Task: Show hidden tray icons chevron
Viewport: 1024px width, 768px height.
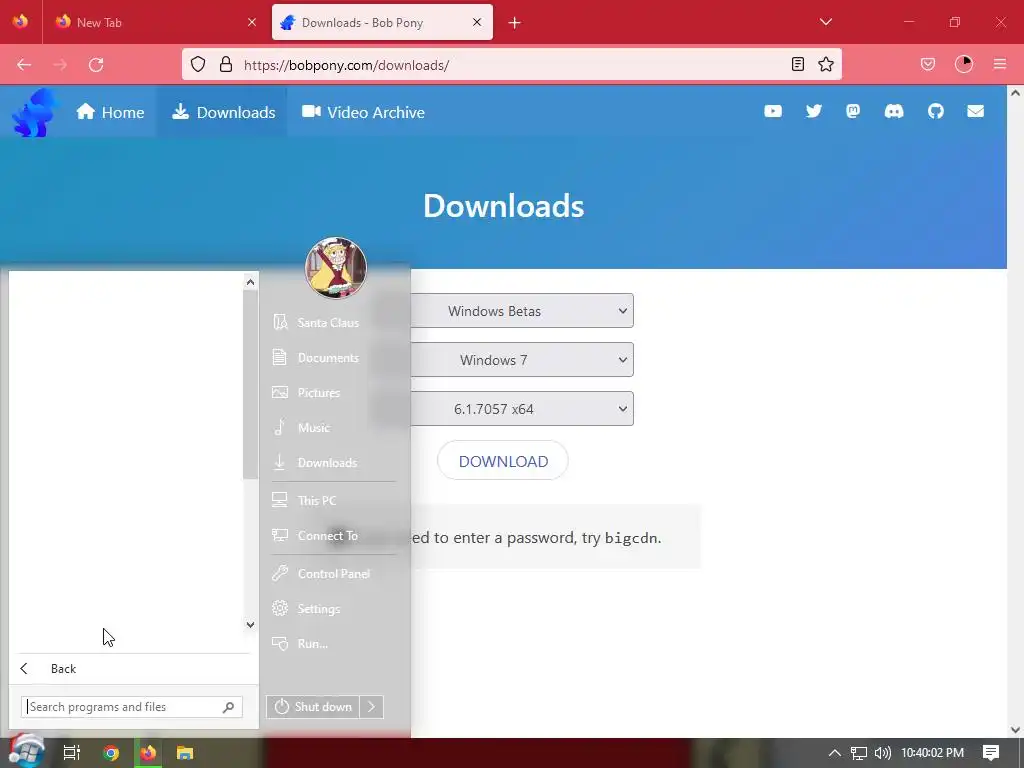Action: point(834,753)
